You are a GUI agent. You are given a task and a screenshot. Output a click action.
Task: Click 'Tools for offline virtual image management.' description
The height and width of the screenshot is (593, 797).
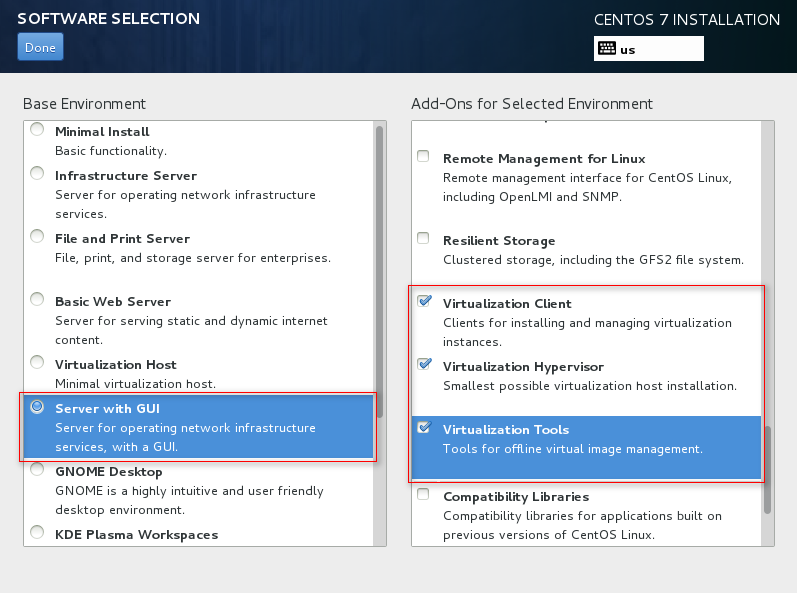tap(573, 449)
